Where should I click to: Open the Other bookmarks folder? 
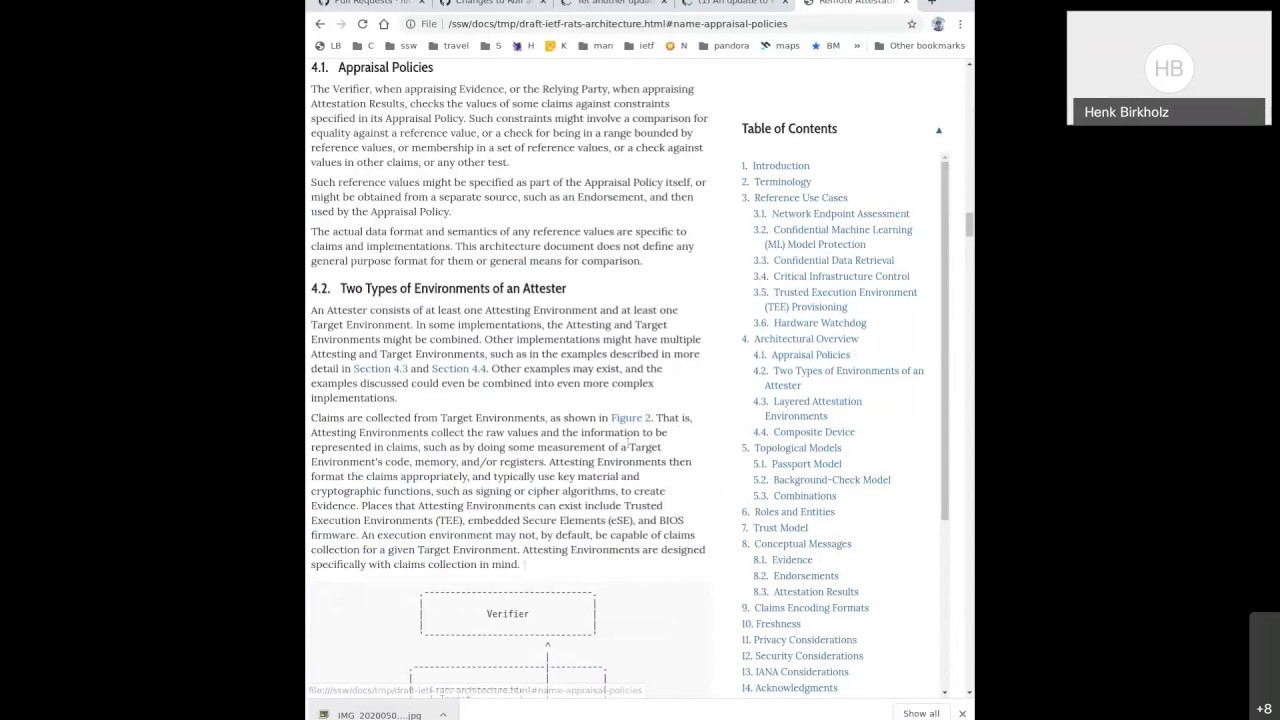coord(919,46)
